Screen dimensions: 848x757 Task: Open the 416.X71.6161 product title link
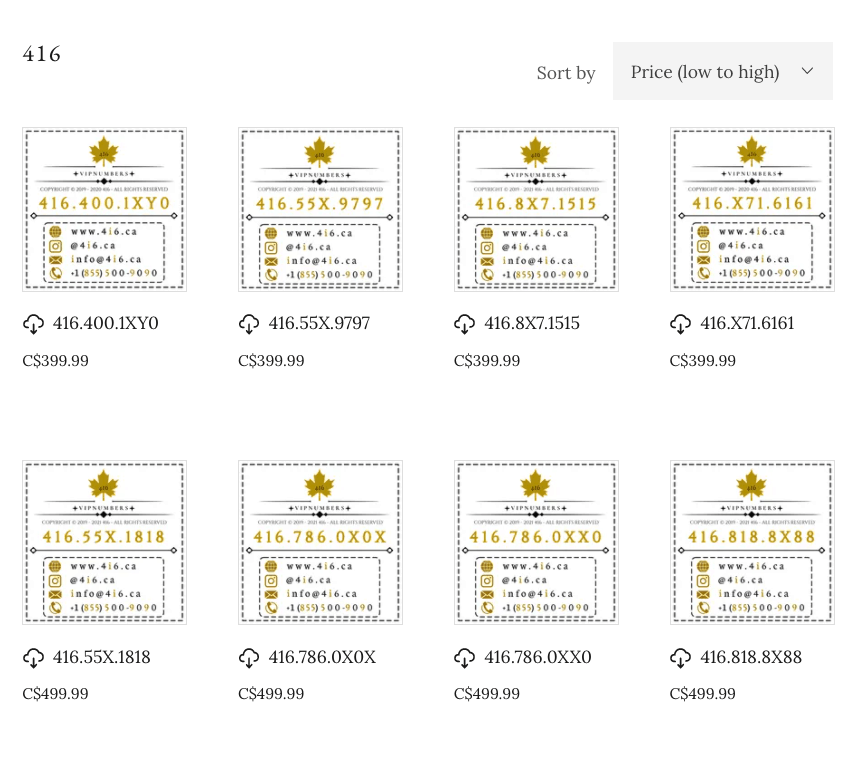tap(747, 324)
